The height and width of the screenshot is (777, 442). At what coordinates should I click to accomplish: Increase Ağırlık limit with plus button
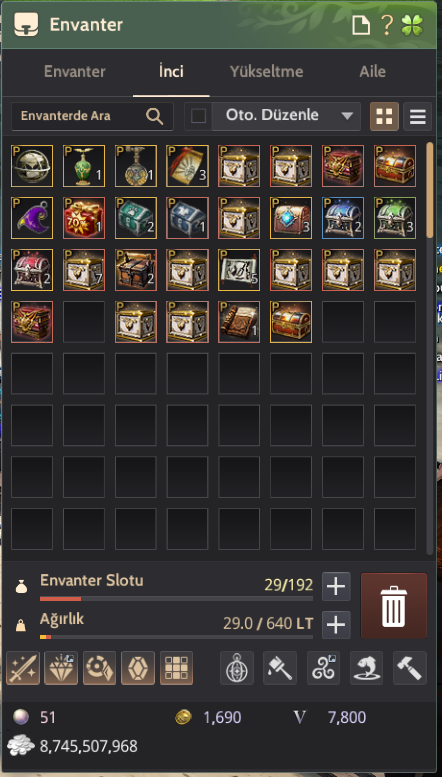tap(336, 625)
